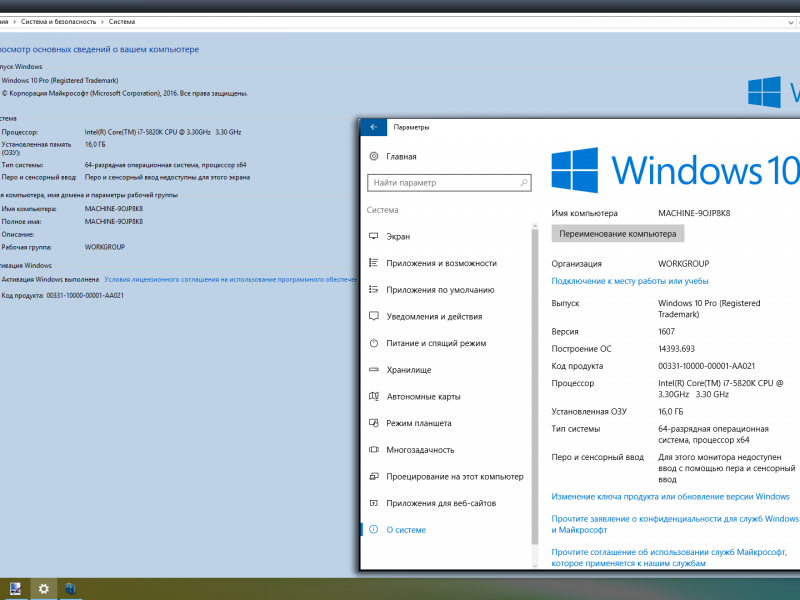Select Автономные карты in the sidebar
Image resolution: width=800 pixels, height=600 pixels.
tap(423, 396)
